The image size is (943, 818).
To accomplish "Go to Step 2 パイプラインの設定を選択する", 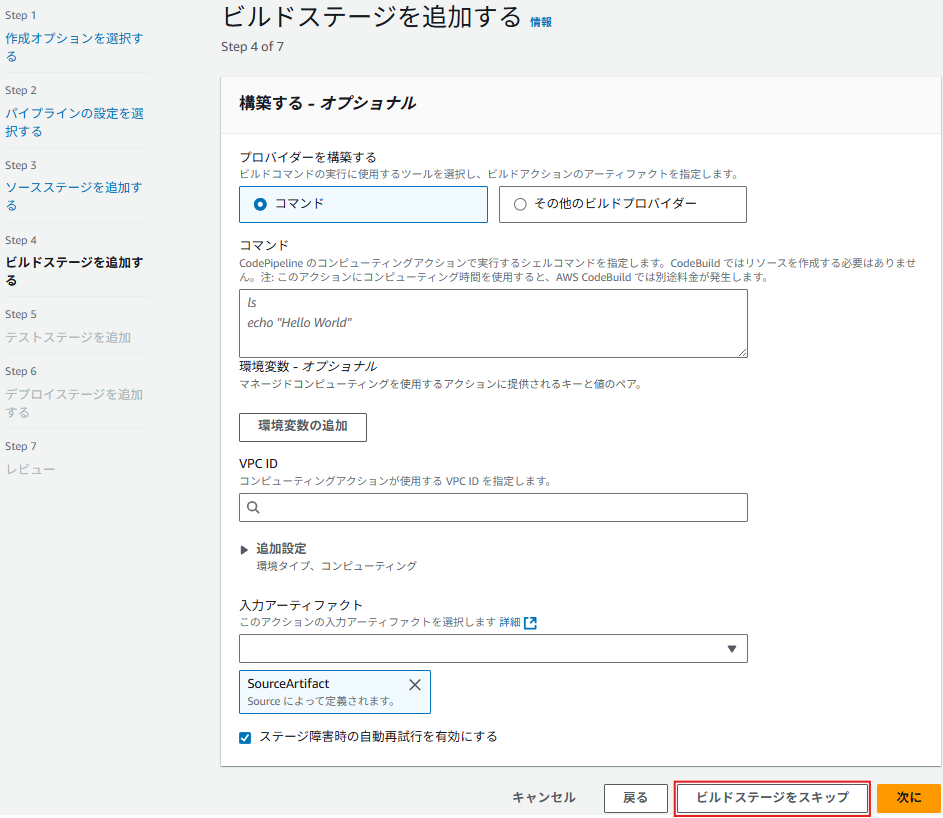I will click(x=75, y=122).
